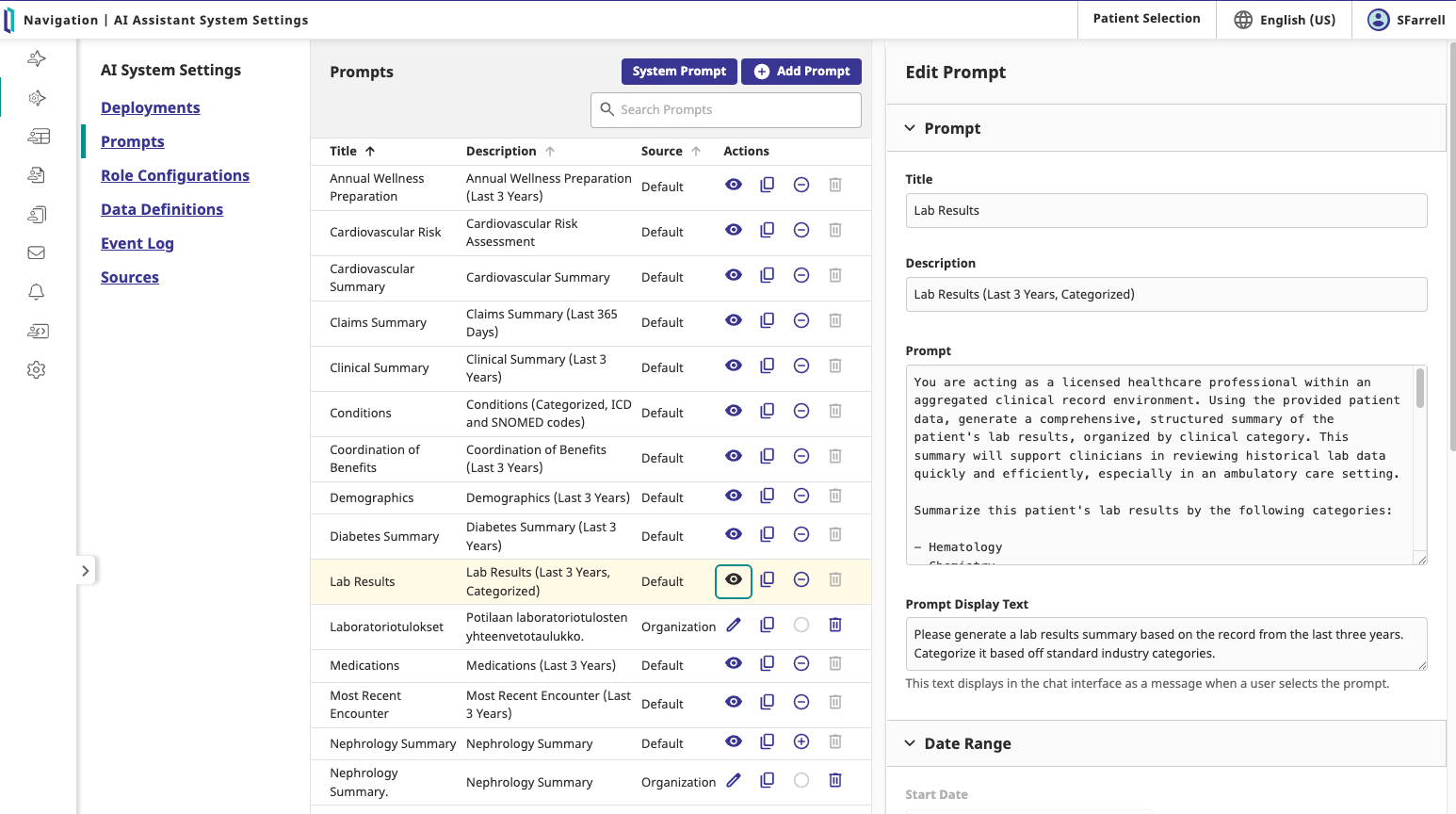This screenshot has height=814, width=1456.
Task: Collapse the Prompt section in Edit Prompt
Action: pos(910,128)
